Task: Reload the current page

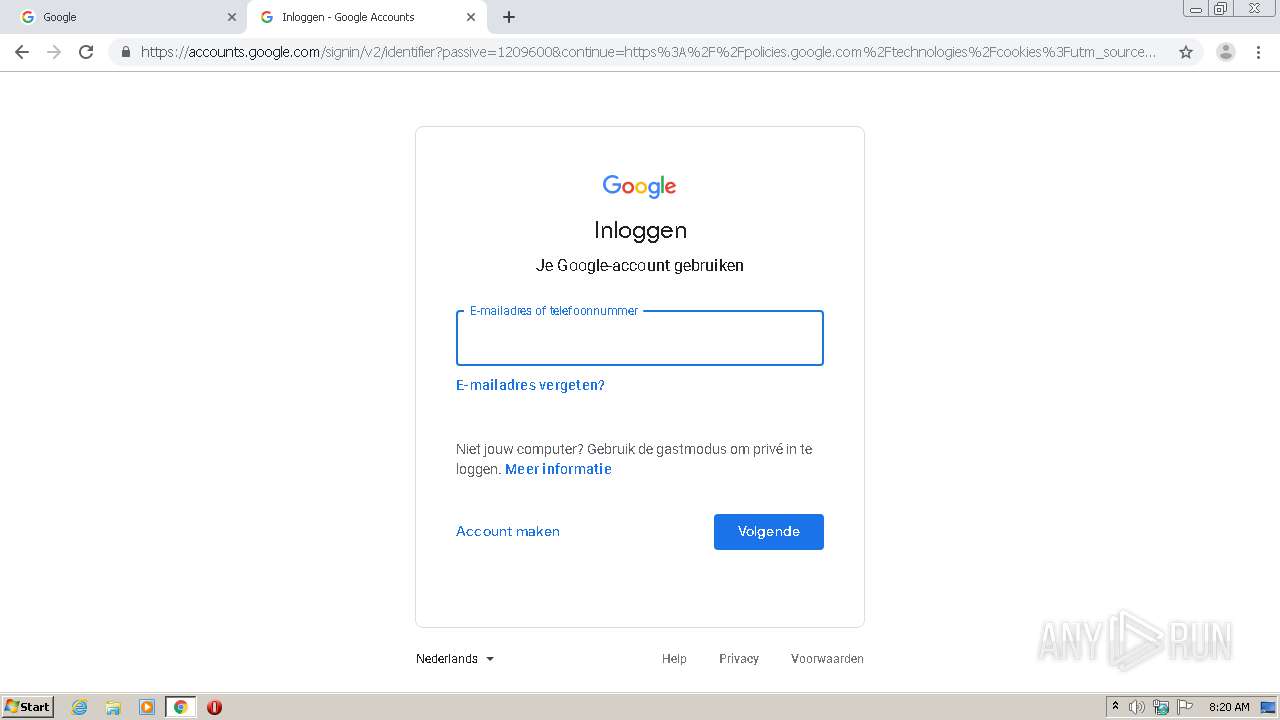Action: pyautogui.click(x=86, y=52)
